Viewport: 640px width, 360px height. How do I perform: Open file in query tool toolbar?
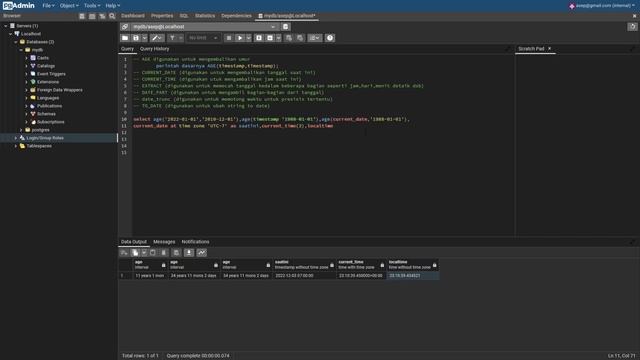(x=125, y=38)
